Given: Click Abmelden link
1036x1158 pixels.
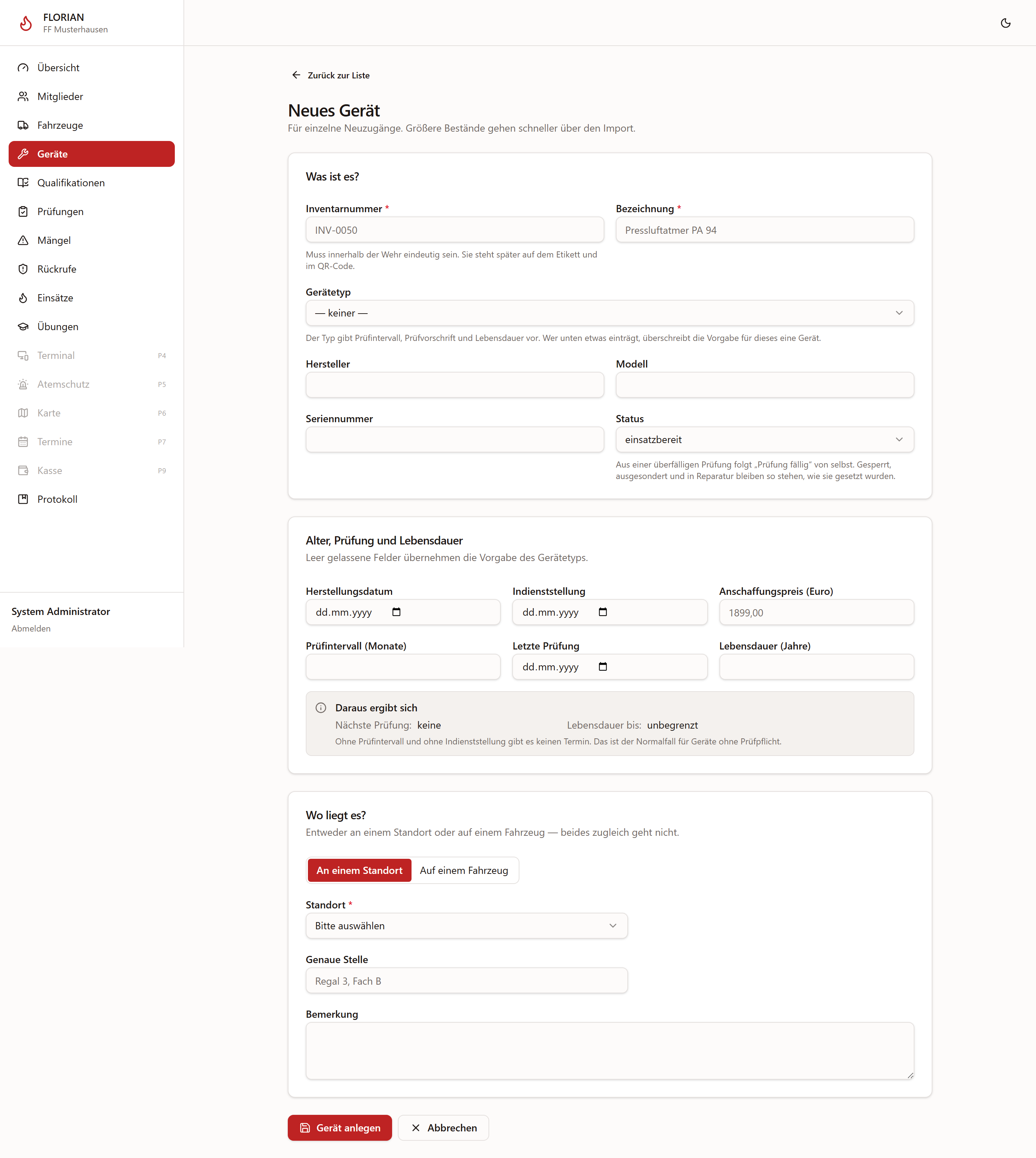Looking at the screenshot, I should point(31,628).
